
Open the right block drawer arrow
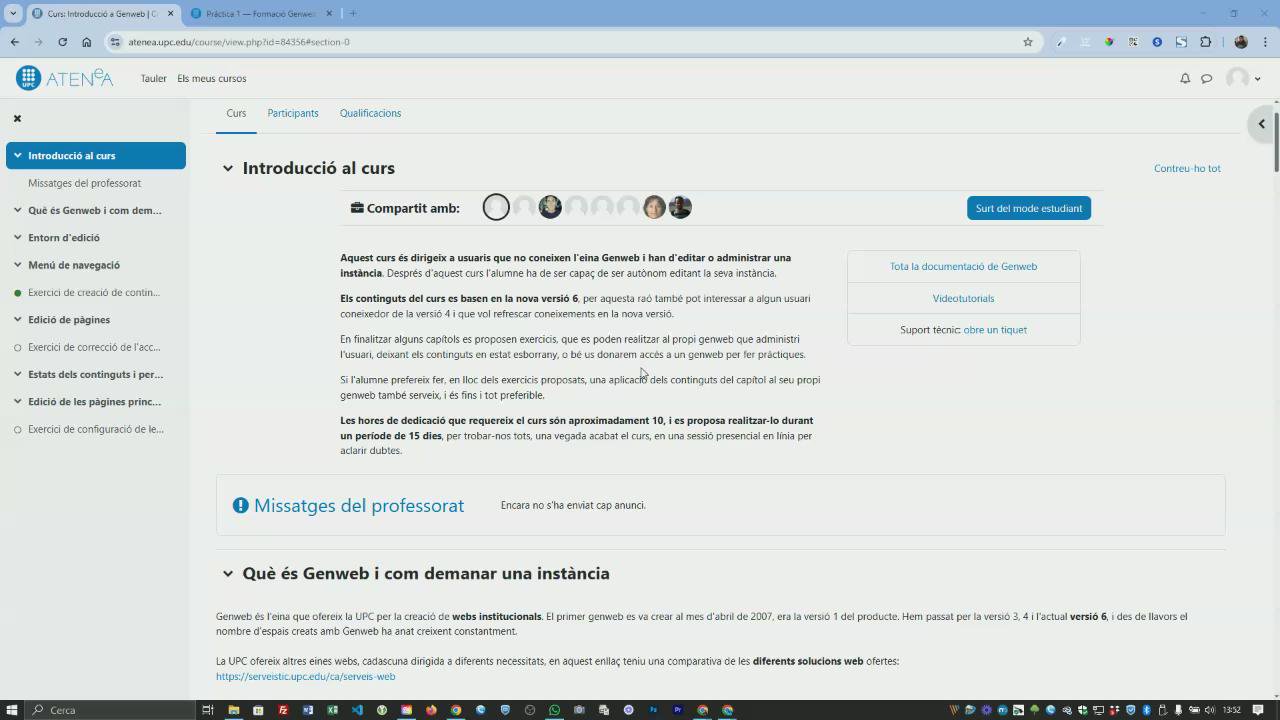coord(1262,124)
